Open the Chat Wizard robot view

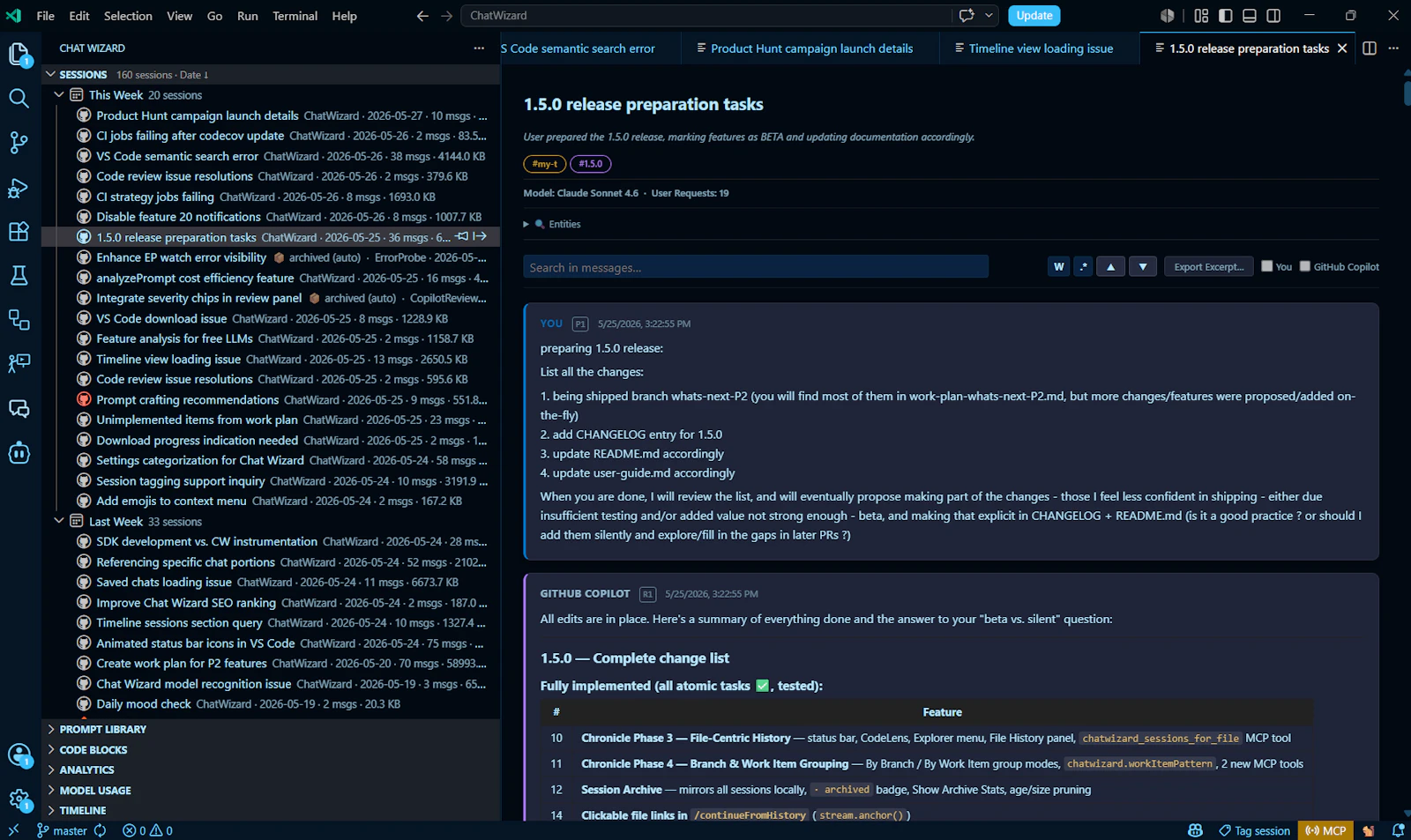[x=19, y=453]
